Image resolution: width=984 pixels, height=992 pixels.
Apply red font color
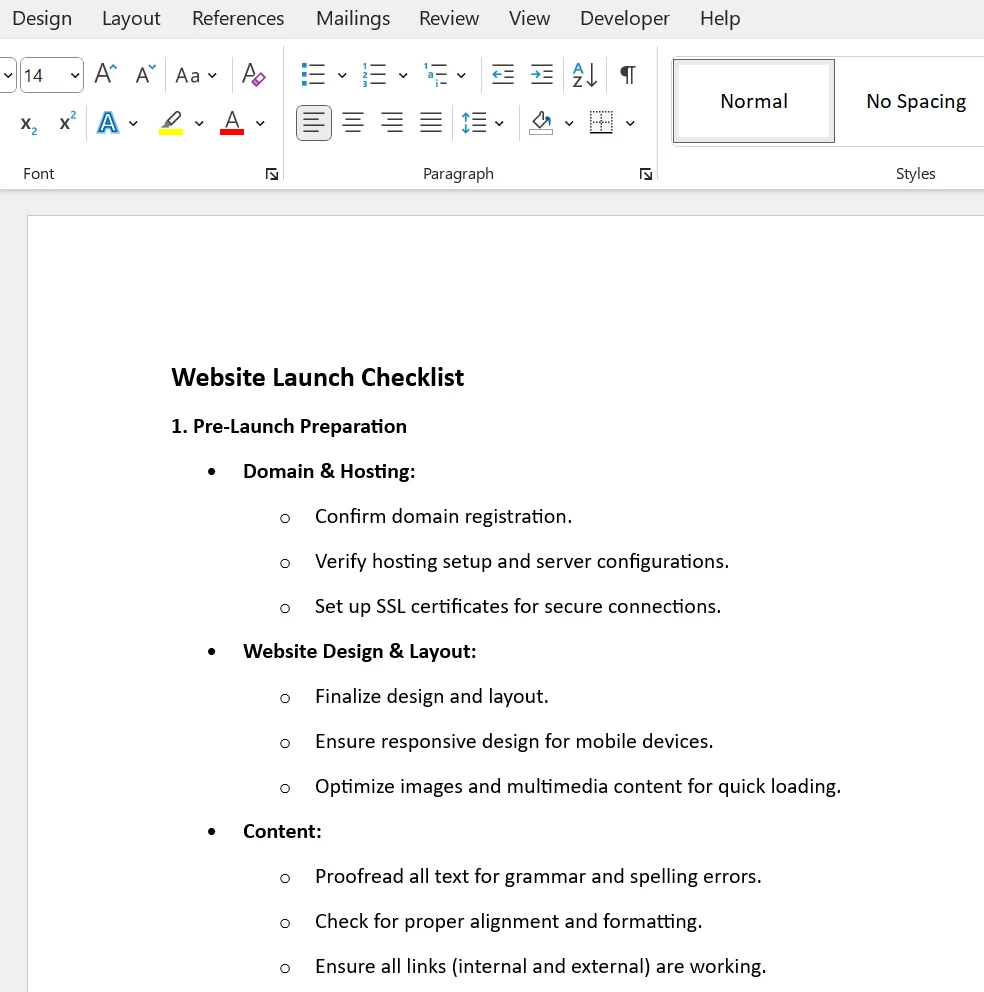click(232, 123)
